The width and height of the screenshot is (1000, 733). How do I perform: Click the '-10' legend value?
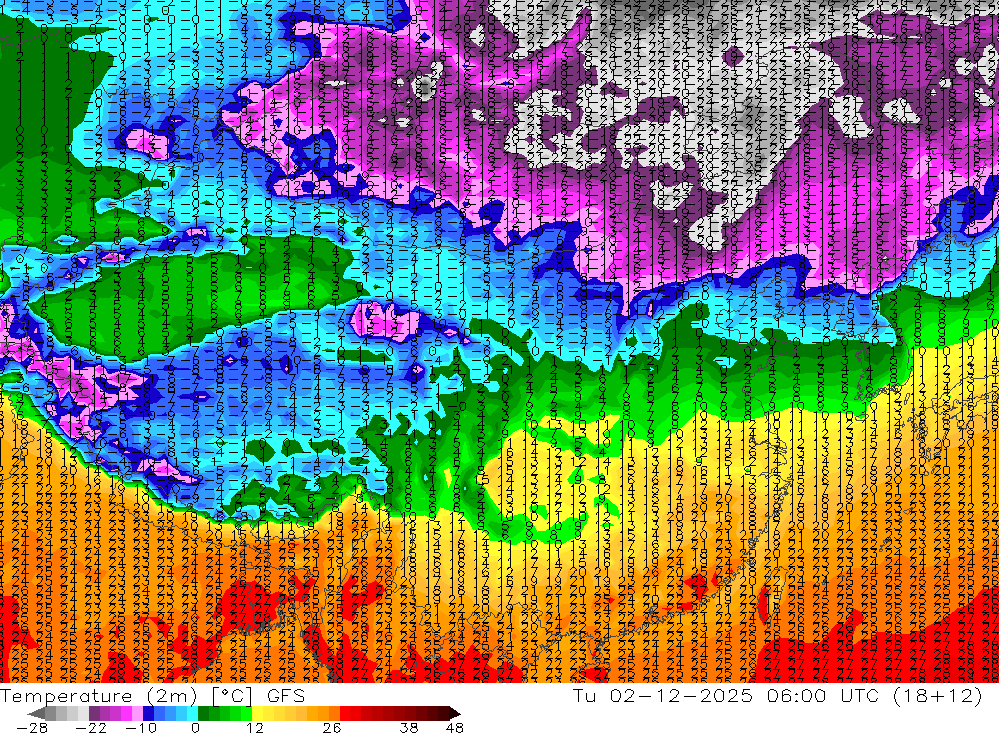[141, 728]
